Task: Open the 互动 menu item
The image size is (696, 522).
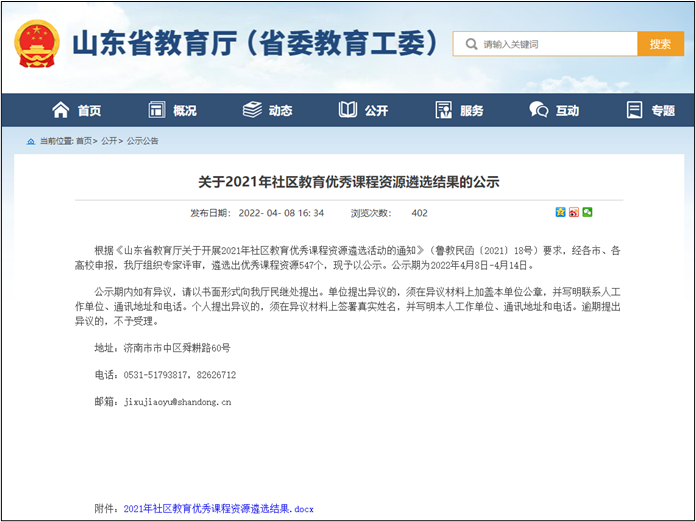Action: pos(567,110)
